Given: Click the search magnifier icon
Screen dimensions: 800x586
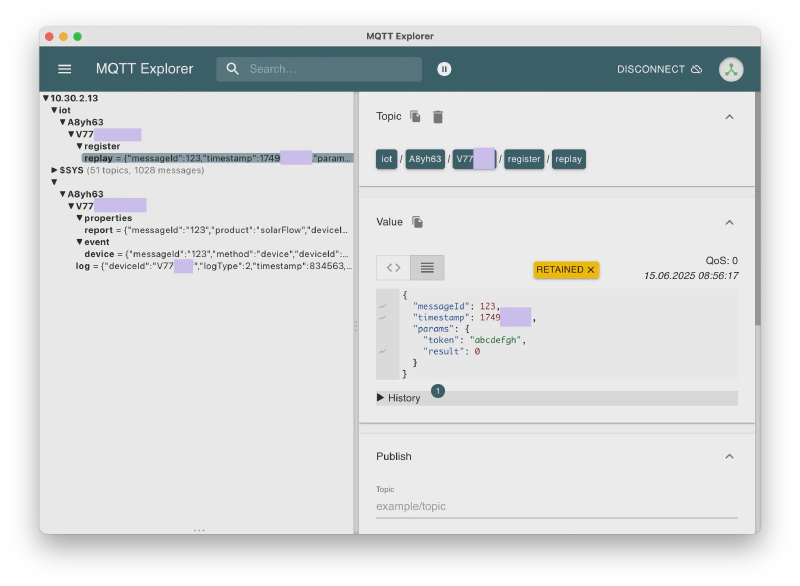Looking at the screenshot, I should 232,69.
